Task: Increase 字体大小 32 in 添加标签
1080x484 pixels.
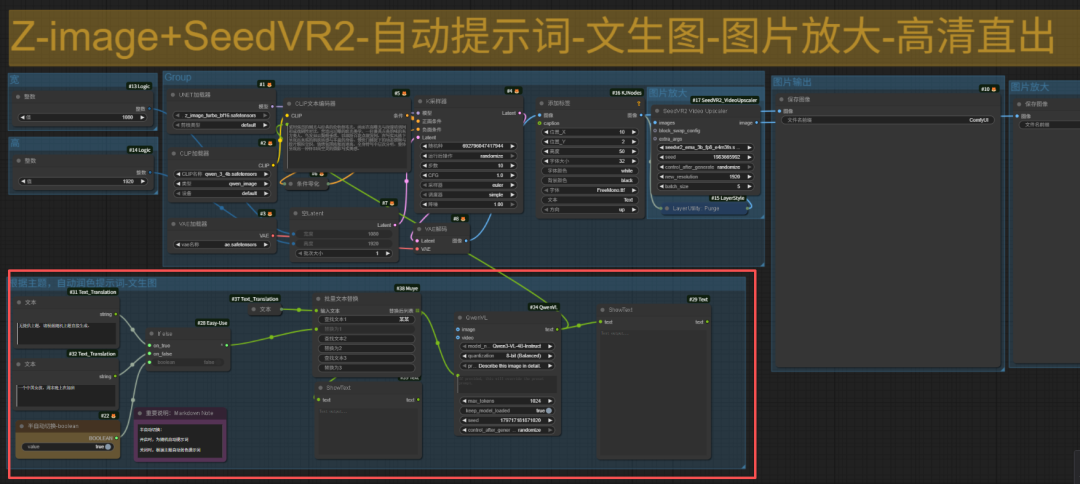Action: tap(633, 160)
